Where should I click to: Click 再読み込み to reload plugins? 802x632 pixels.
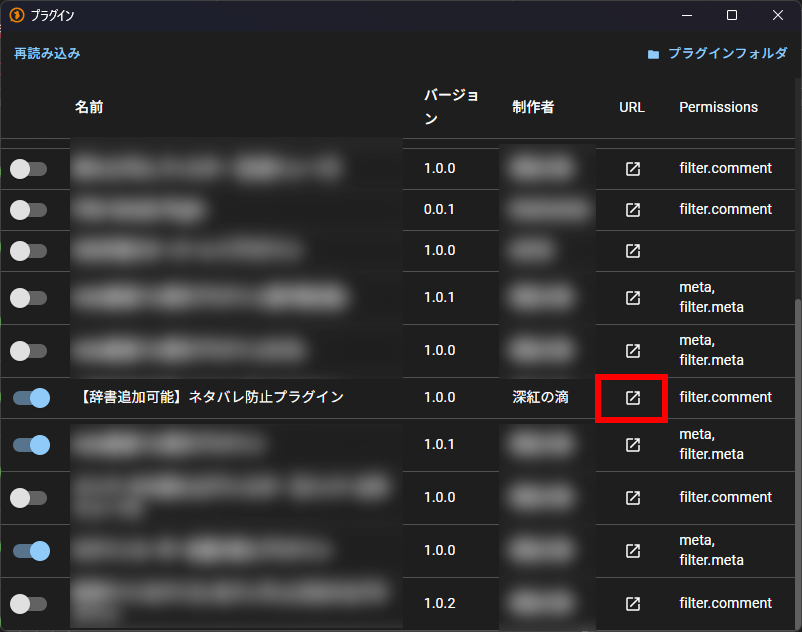click(47, 54)
